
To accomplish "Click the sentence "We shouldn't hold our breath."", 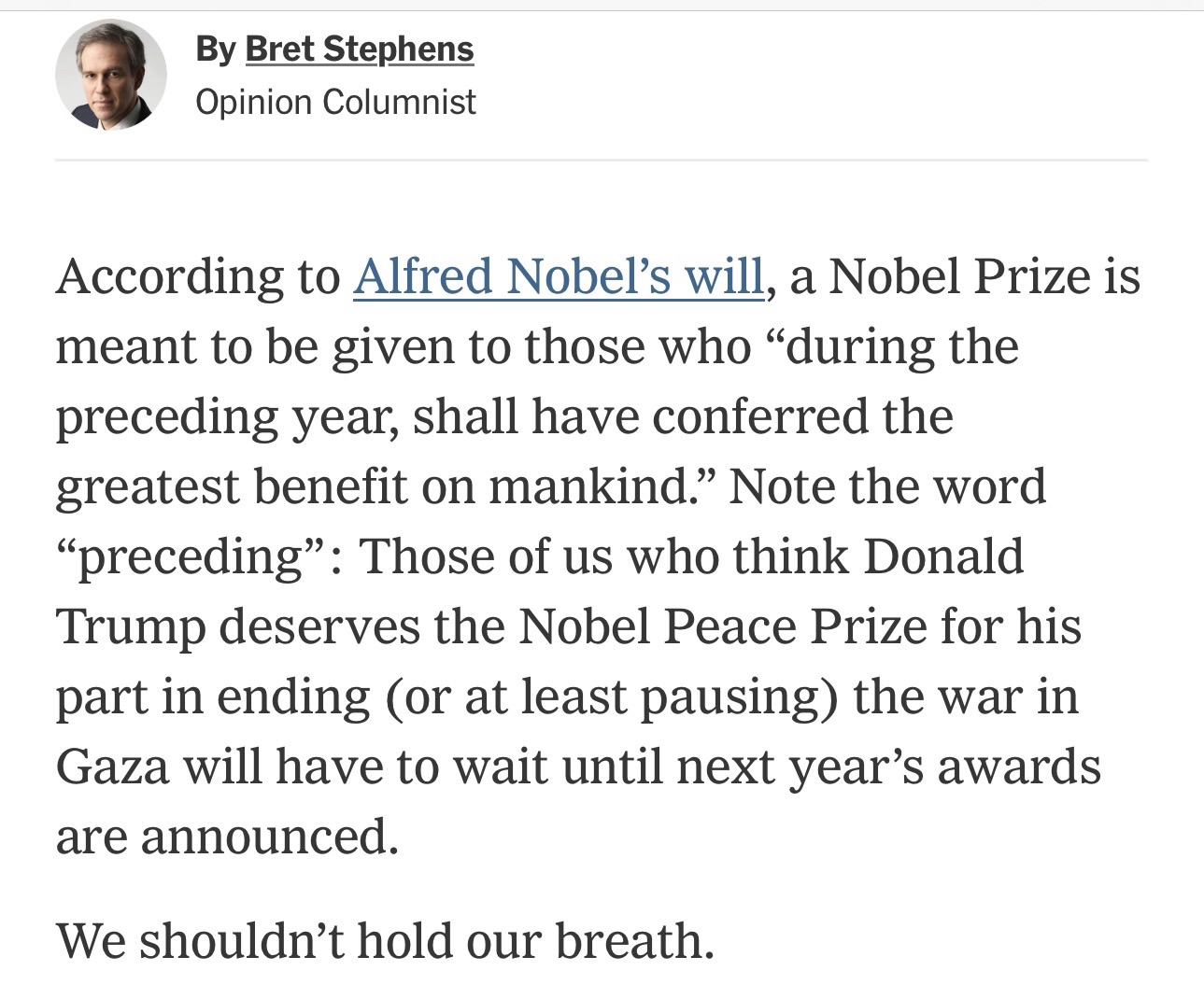I will [385, 940].
